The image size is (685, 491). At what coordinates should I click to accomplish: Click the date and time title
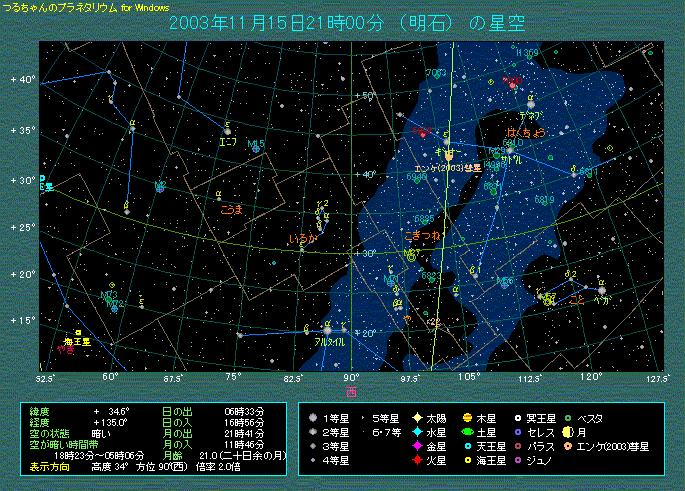click(347, 22)
